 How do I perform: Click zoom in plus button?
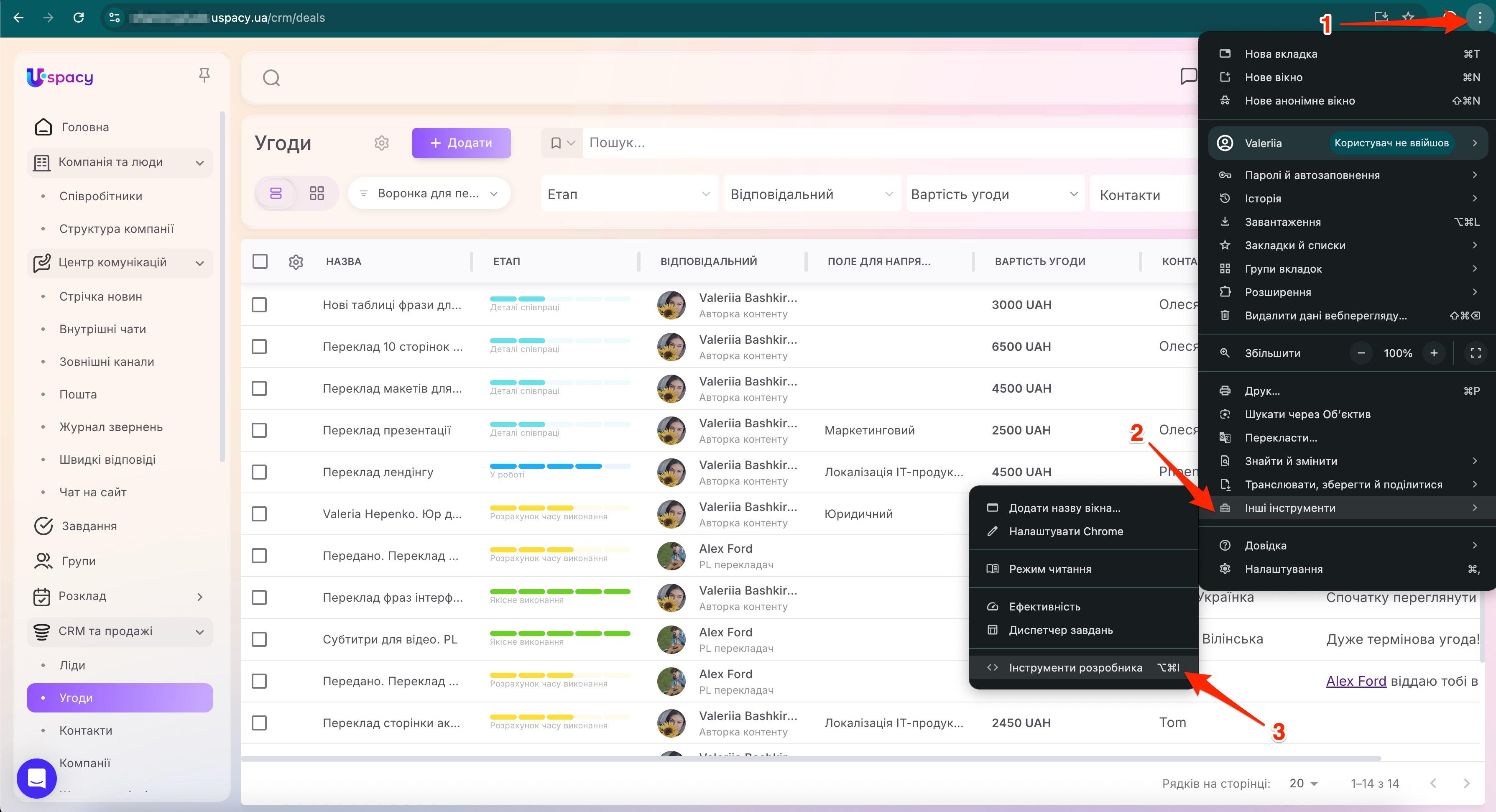[1433, 353]
